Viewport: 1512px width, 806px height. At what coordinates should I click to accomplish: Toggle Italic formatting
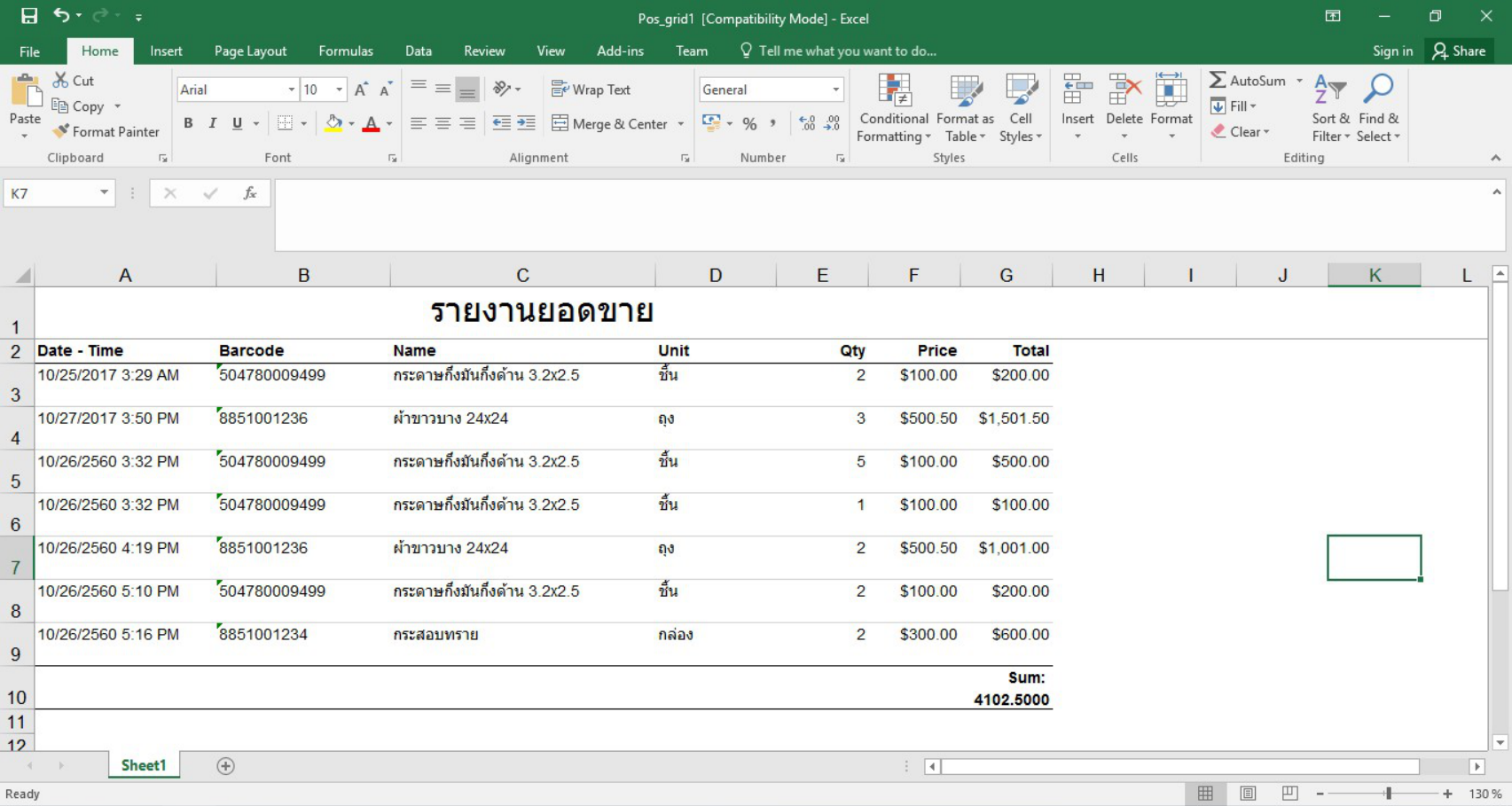[x=213, y=123]
